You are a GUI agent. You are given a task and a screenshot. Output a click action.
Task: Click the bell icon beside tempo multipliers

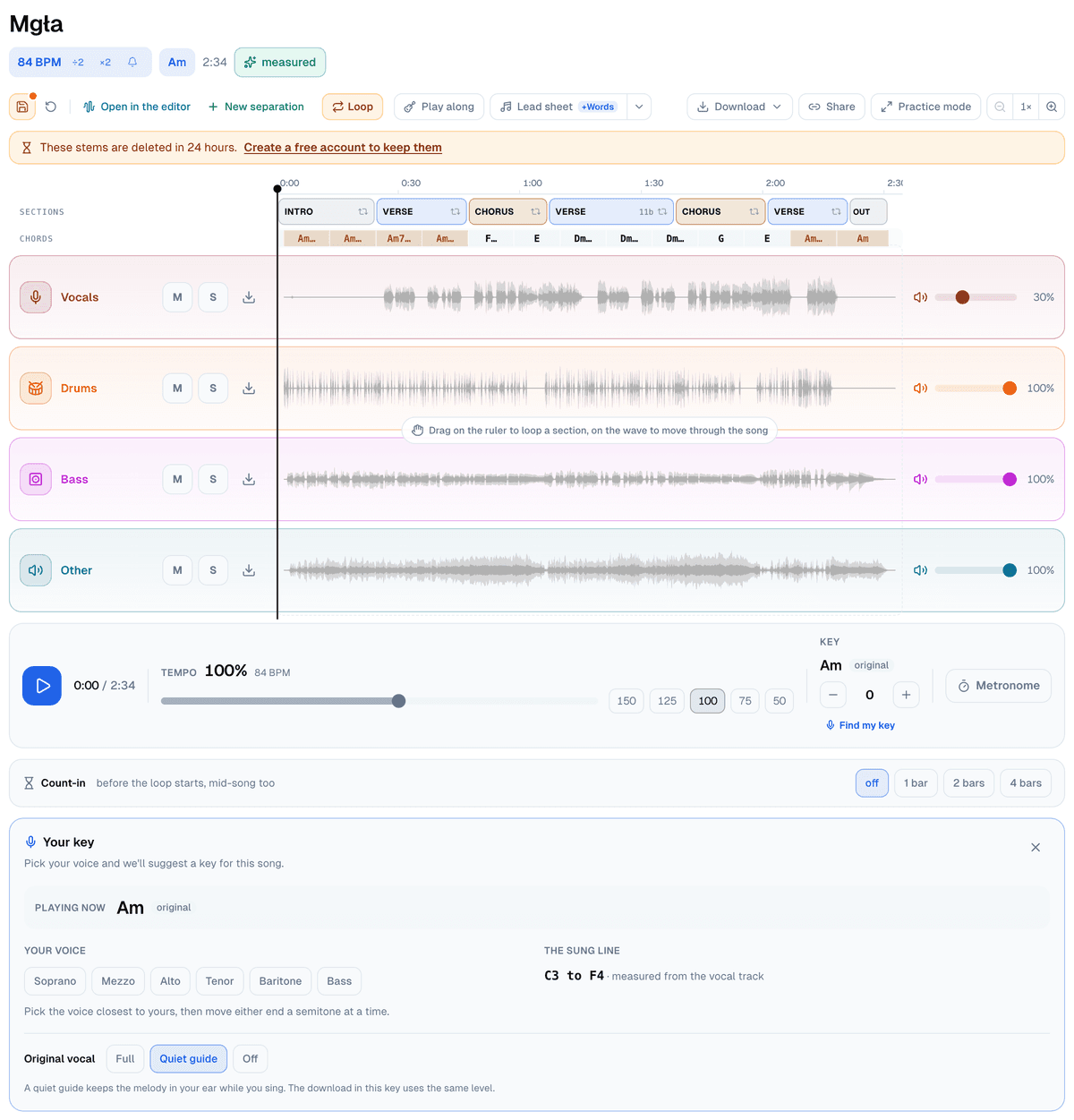[x=132, y=62]
